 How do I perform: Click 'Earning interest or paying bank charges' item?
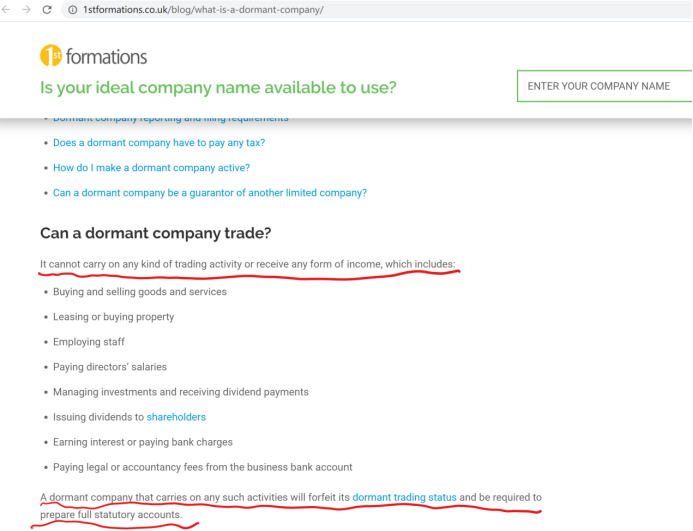click(x=143, y=442)
